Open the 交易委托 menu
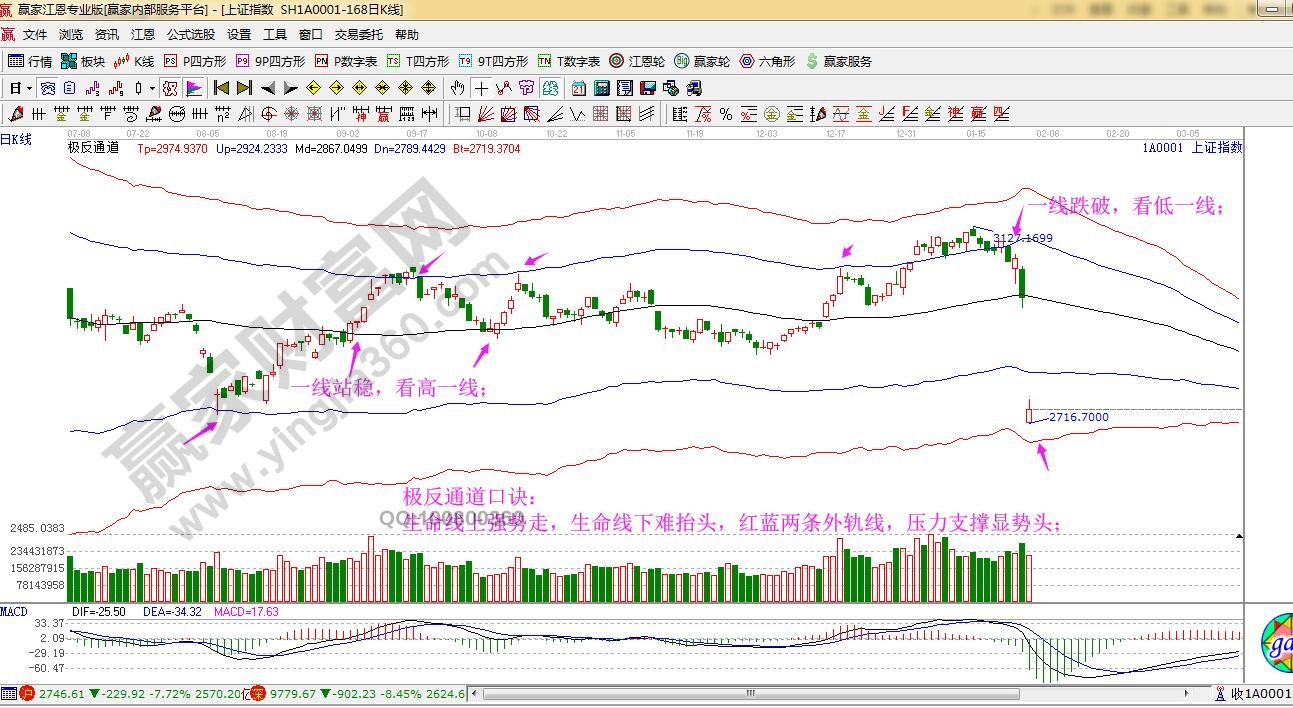This screenshot has width=1293, height=708. [x=359, y=35]
